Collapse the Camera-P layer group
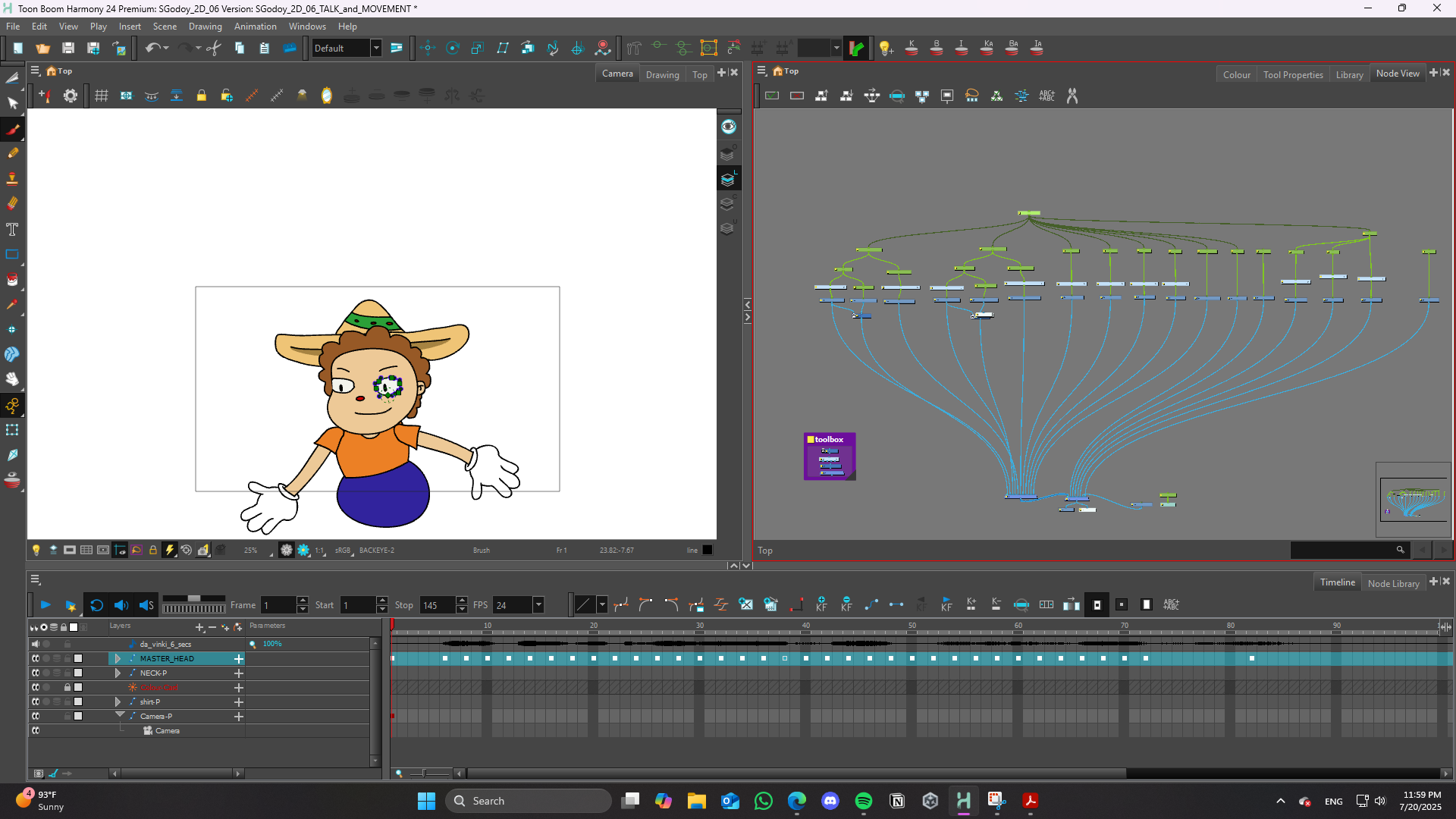This screenshot has width=1456, height=819. (x=120, y=715)
